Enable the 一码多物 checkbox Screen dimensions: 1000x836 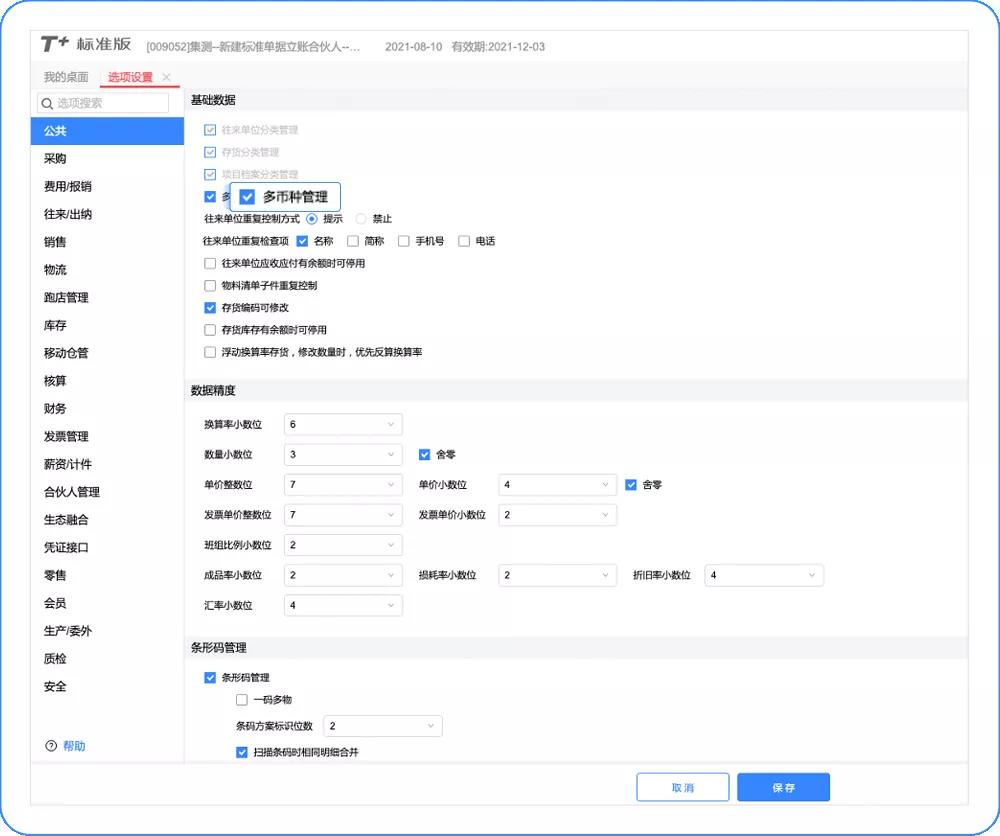click(x=242, y=700)
